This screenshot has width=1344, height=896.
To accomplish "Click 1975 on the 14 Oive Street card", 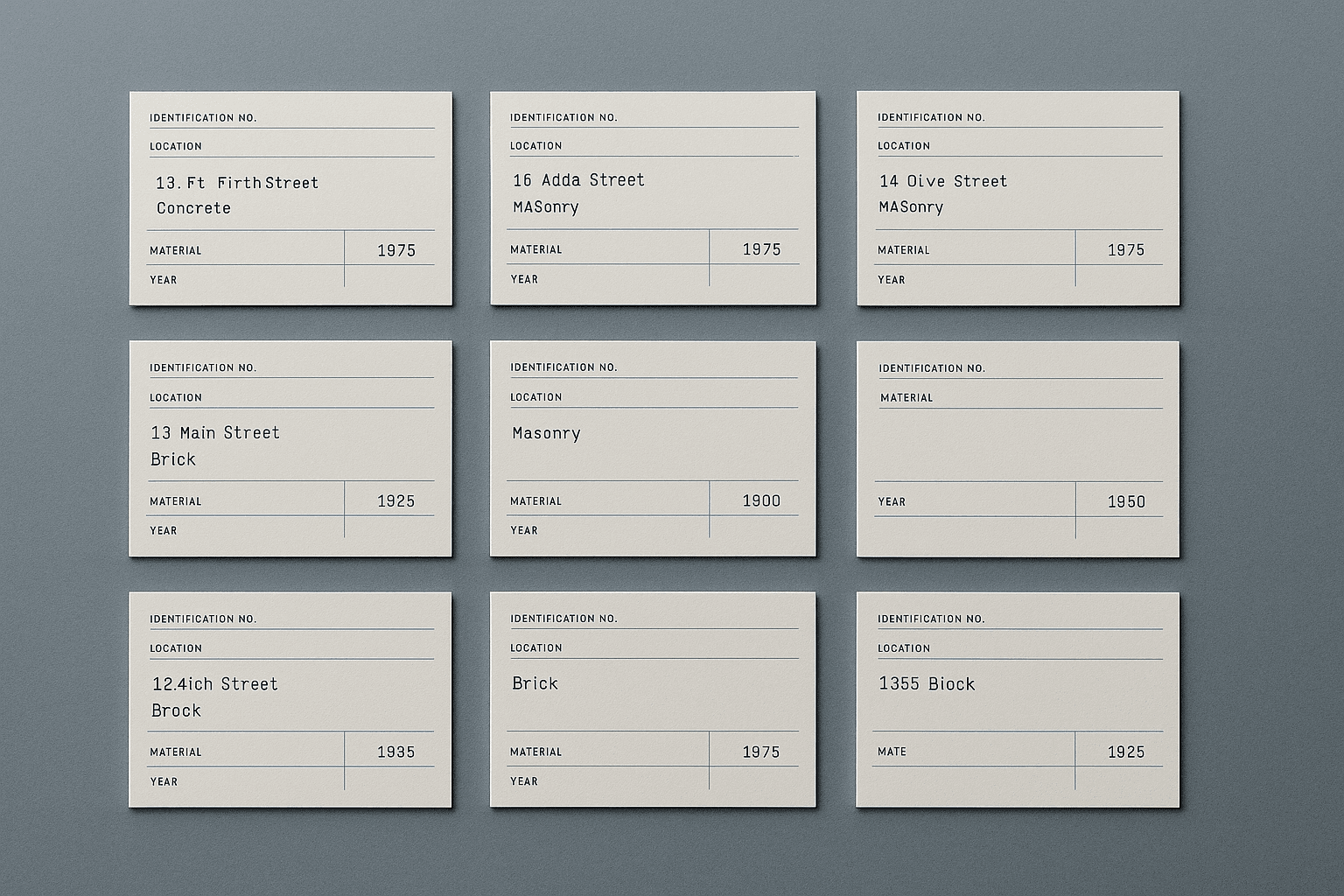I will [x=1126, y=250].
